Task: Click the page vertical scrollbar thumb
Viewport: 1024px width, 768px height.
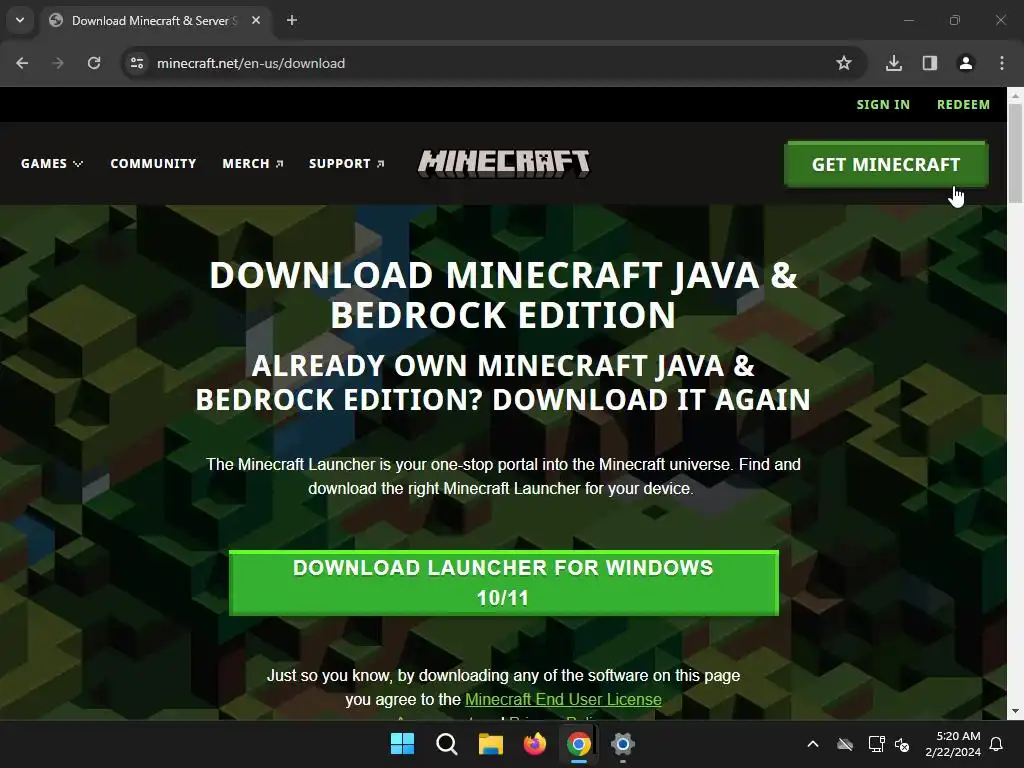Action: (1016, 152)
